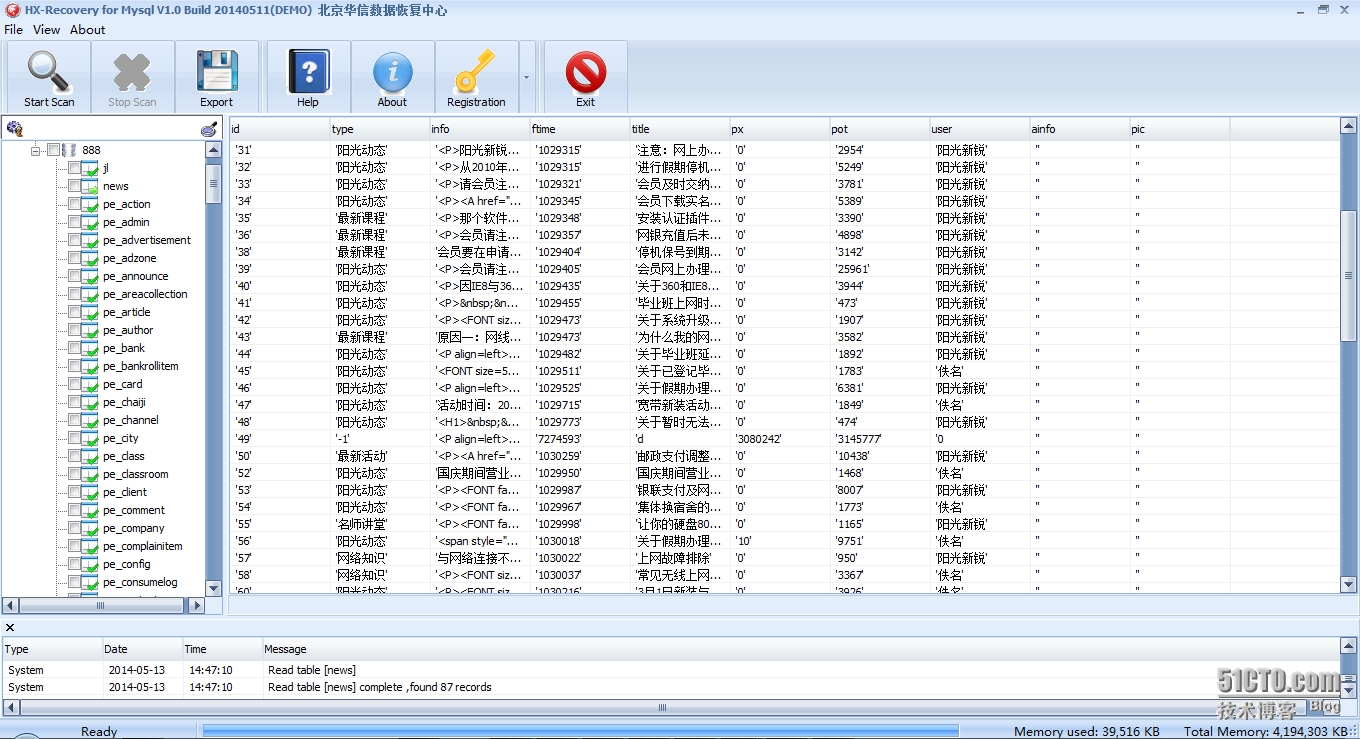Click the pot column header
The height and width of the screenshot is (739, 1360).
point(880,129)
